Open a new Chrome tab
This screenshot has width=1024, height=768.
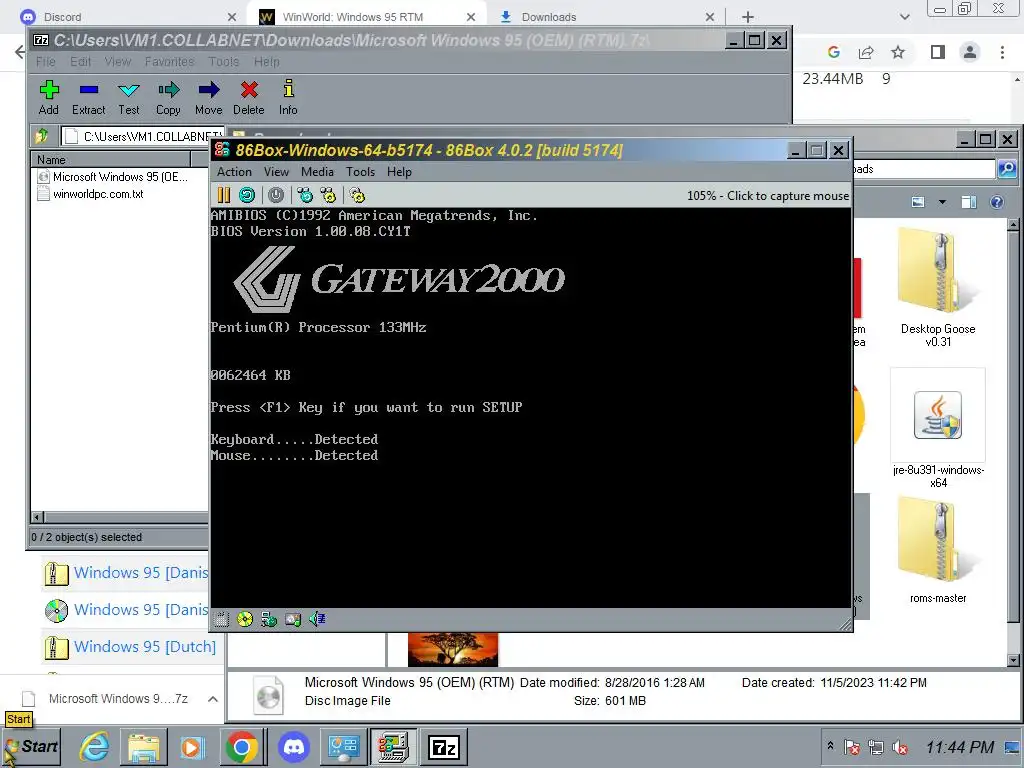coord(748,17)
